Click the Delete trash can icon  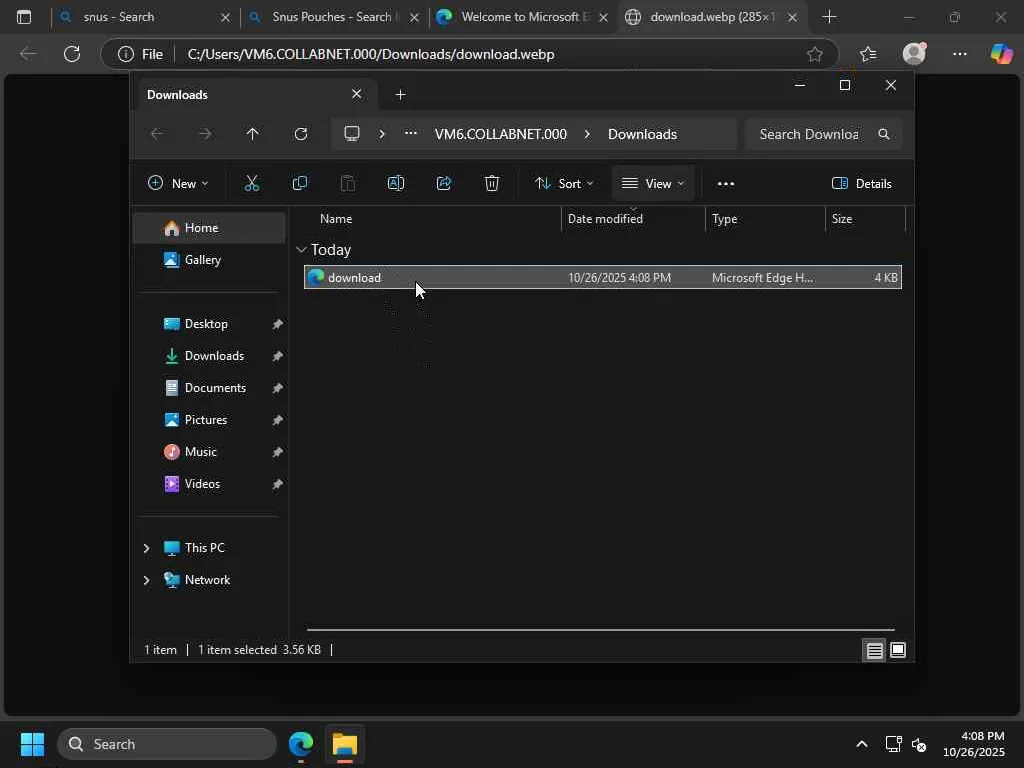pos(492,183)
